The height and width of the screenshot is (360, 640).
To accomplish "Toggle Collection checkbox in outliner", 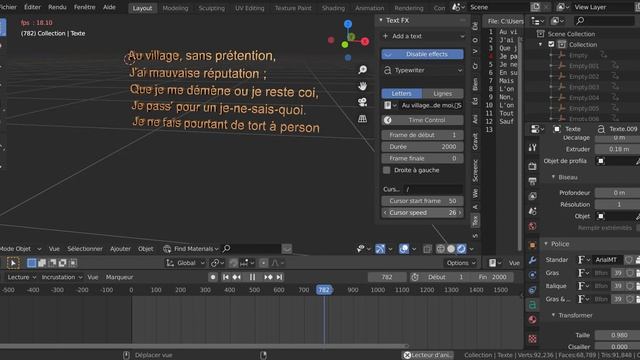I will click(551, 44).
